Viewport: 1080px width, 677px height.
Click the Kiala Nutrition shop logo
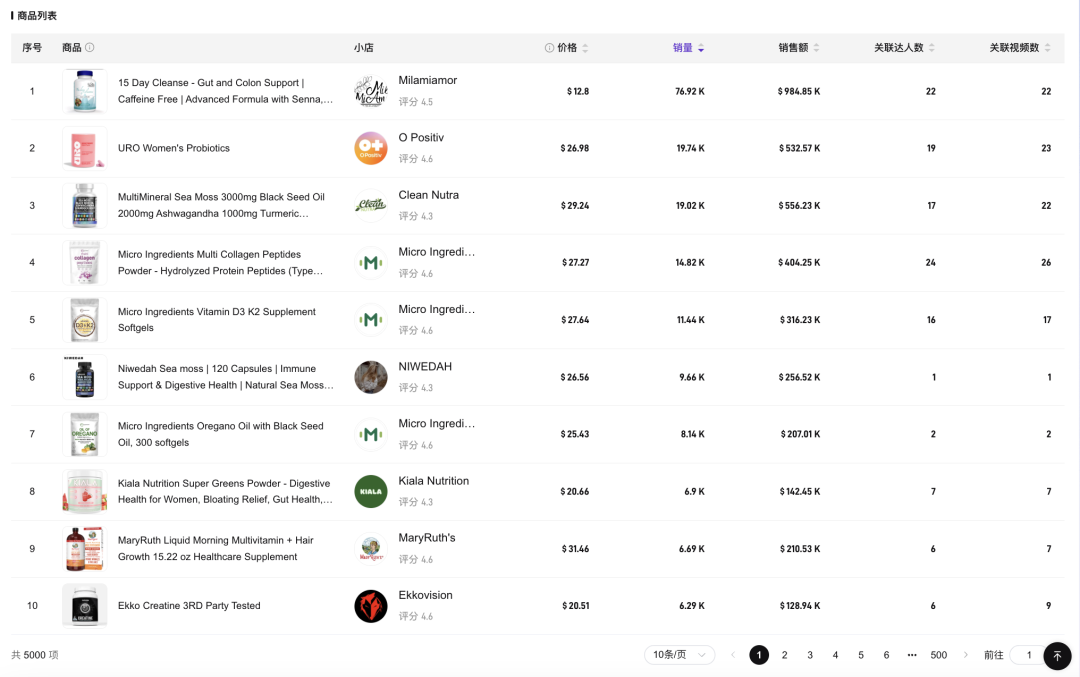pyautogui.click(x=371, y=491)
